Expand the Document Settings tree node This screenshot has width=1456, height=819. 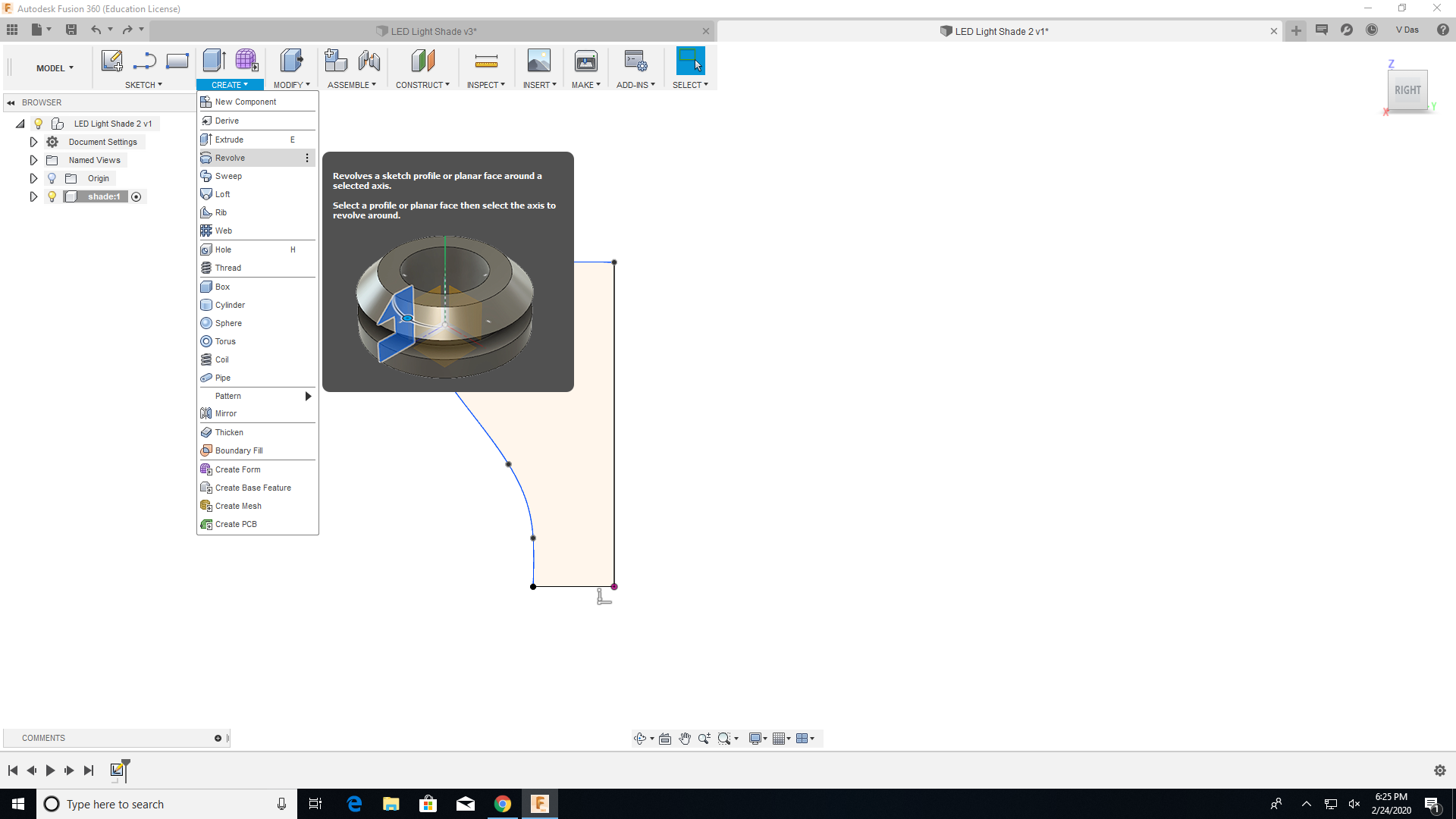33,142
